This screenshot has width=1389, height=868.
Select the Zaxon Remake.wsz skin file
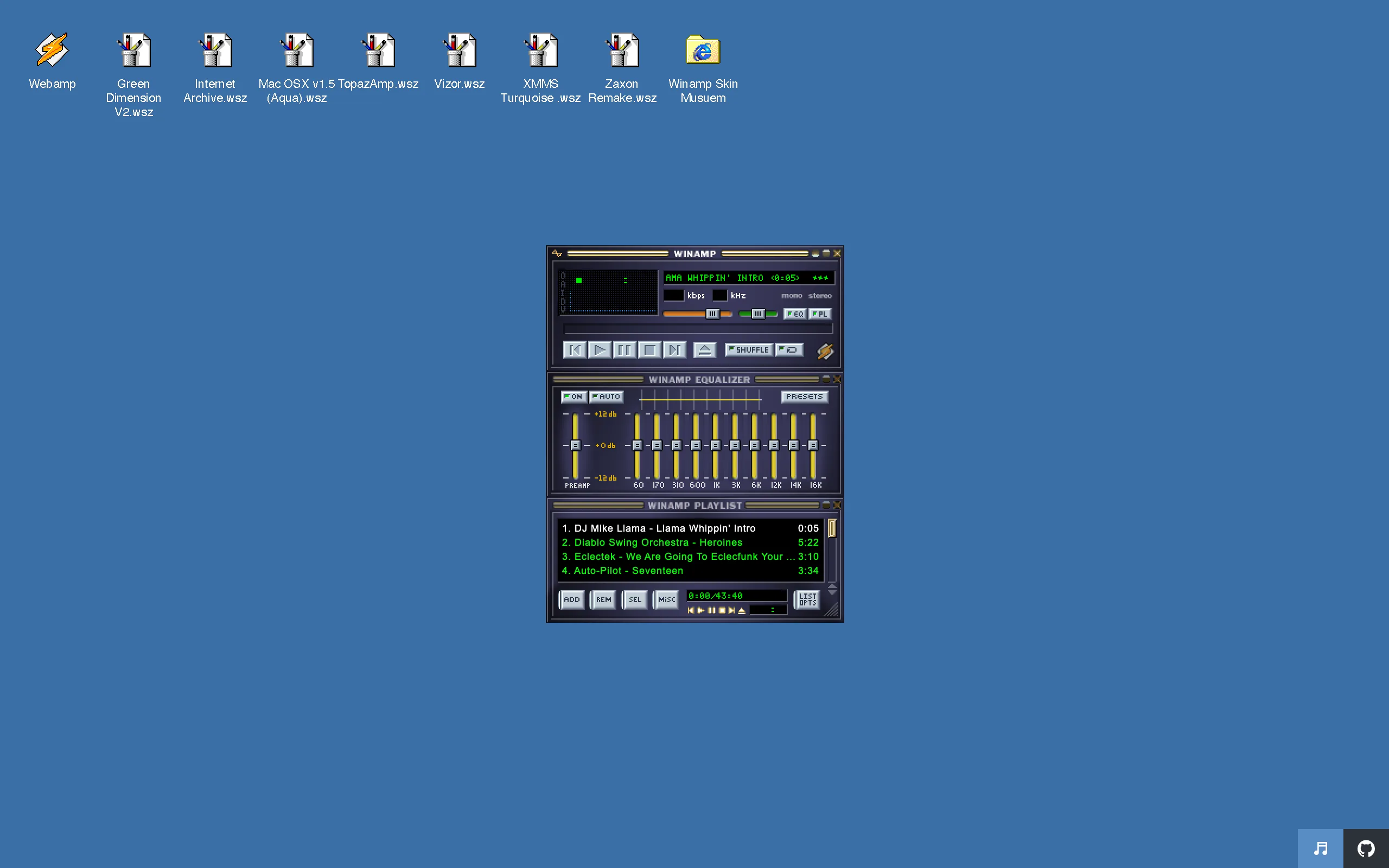coord(622,68)
